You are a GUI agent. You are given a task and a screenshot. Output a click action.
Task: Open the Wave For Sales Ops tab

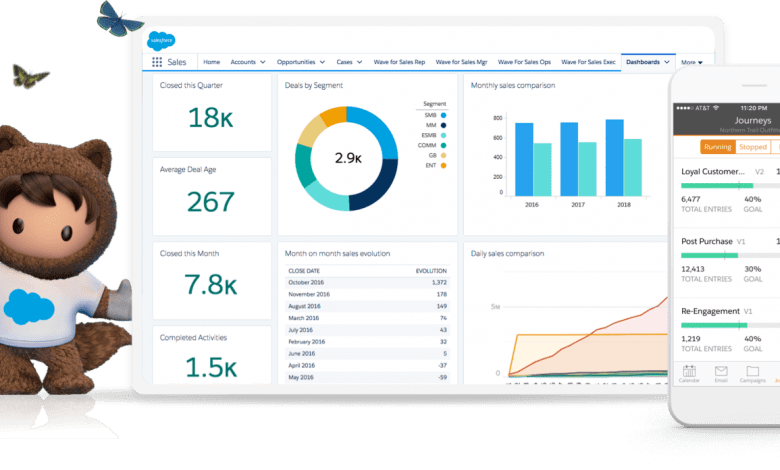pos(524,62)
